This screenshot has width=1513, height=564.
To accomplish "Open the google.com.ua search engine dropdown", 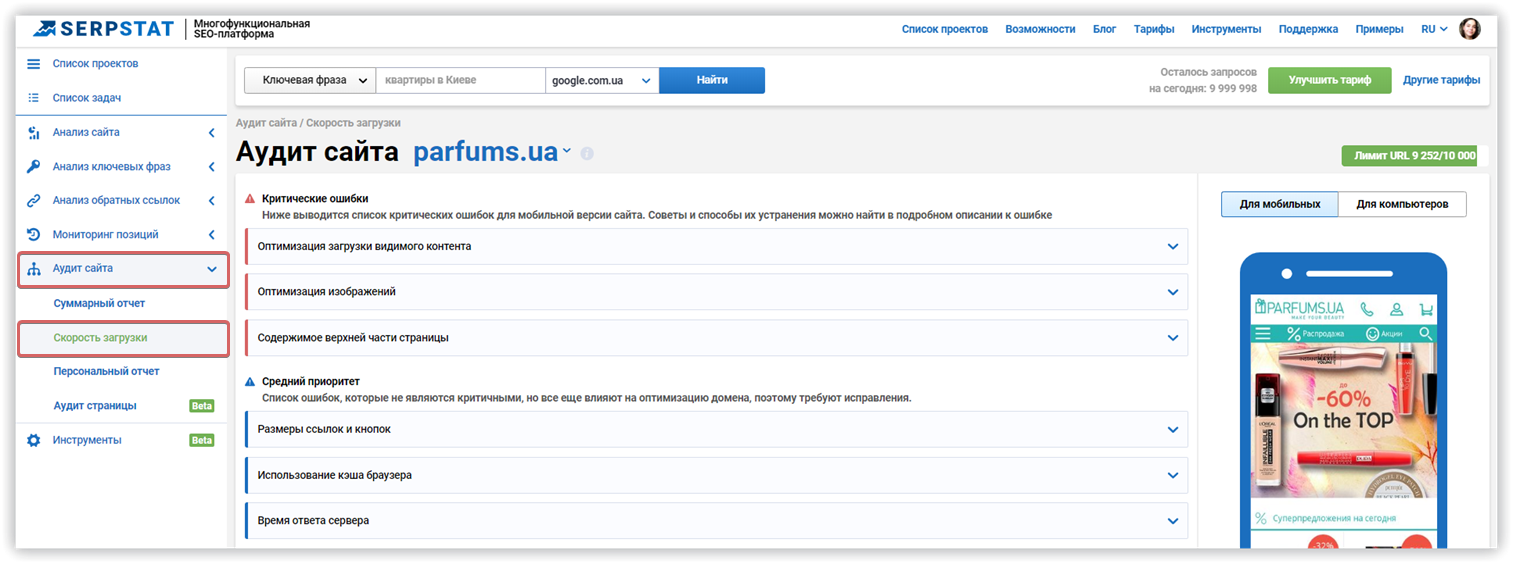I will [x=602, y=80].
